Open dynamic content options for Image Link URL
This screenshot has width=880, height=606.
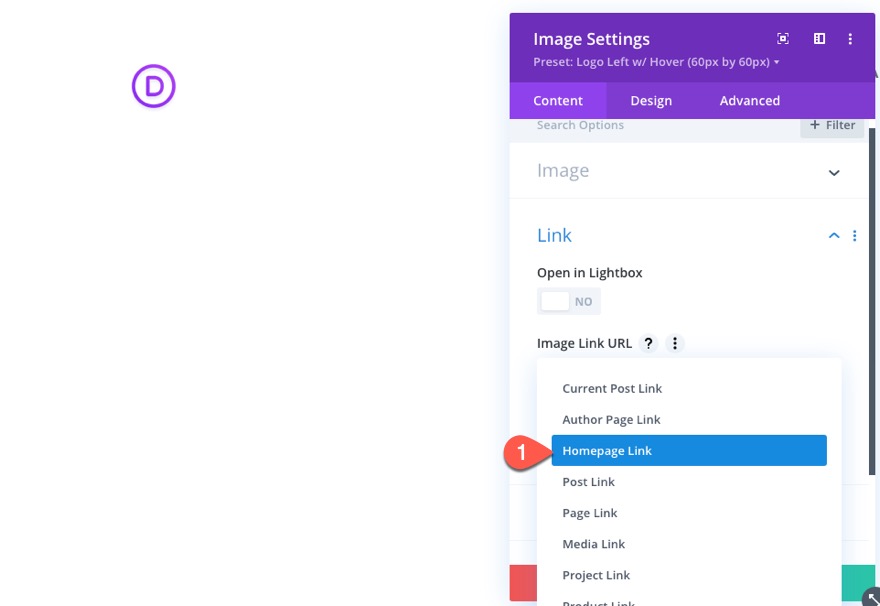pyautogui.click(x=675, y=343)
